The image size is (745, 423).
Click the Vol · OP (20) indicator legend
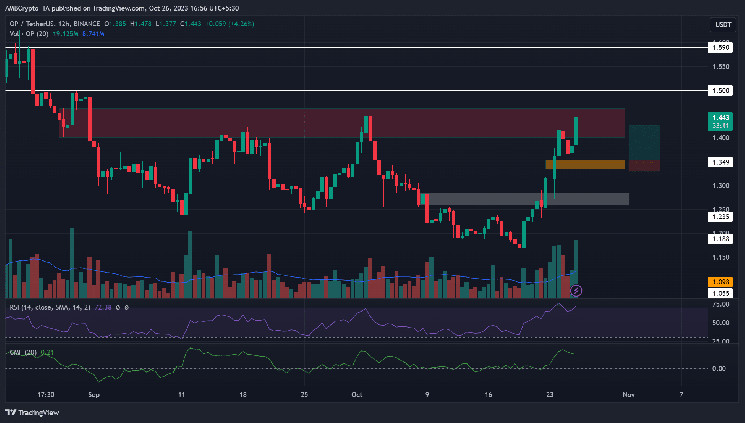[x=29, y=34]
